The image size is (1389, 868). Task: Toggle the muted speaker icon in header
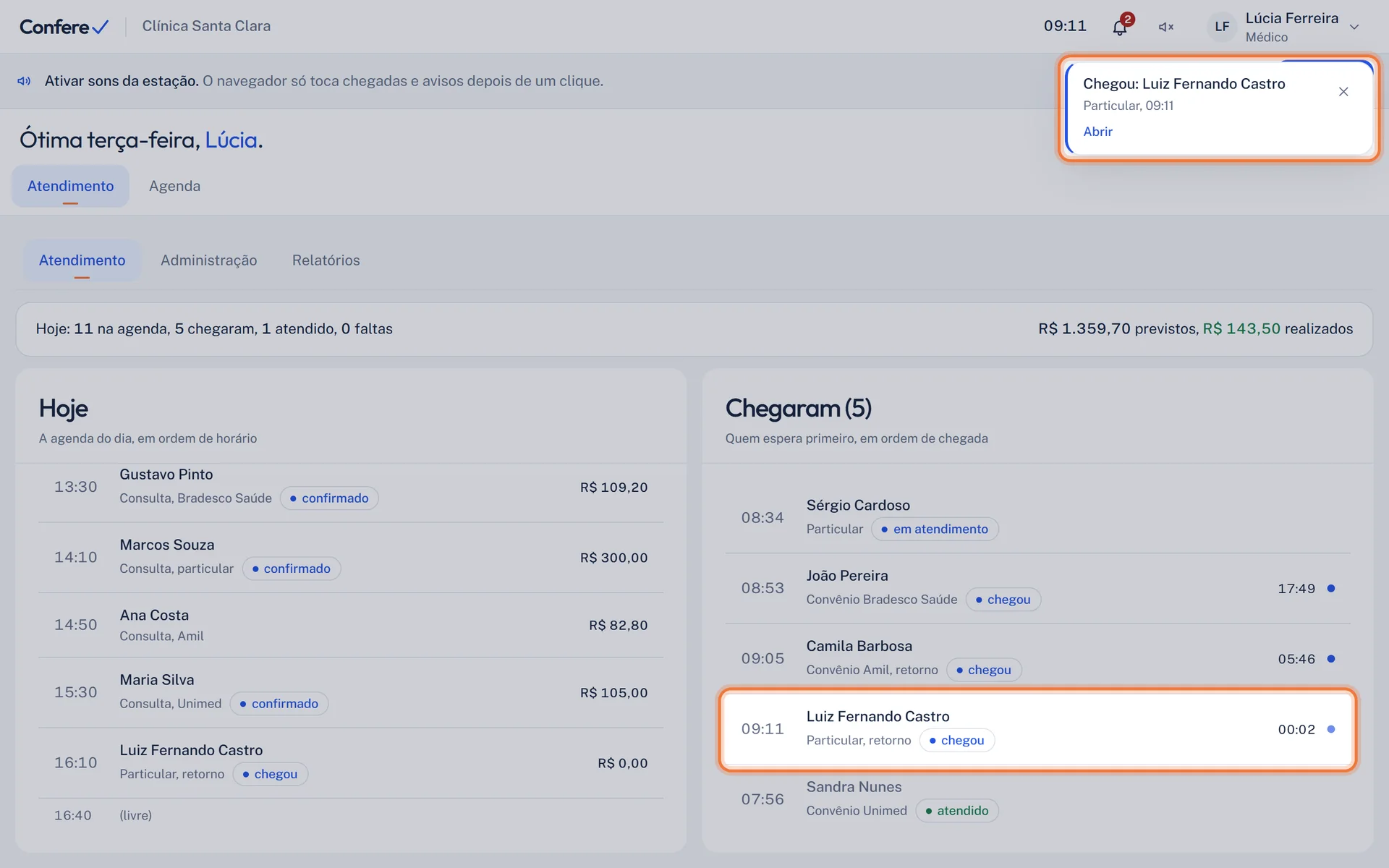(x=1165, y=27)
